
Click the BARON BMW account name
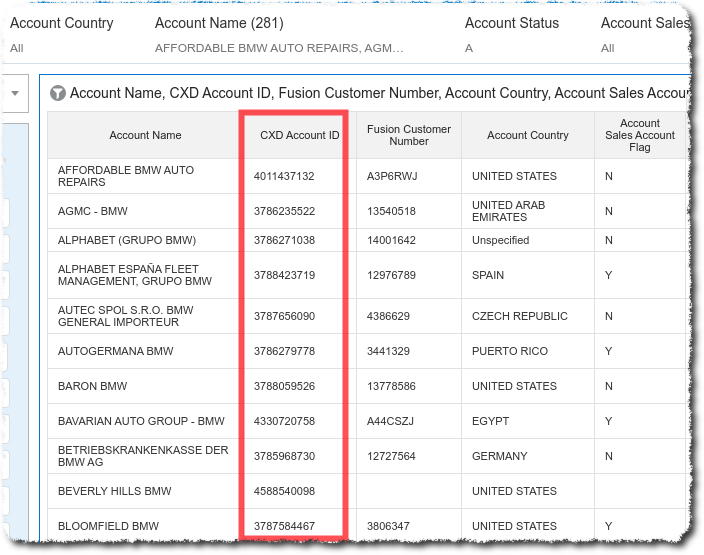[x=91, y=386]
